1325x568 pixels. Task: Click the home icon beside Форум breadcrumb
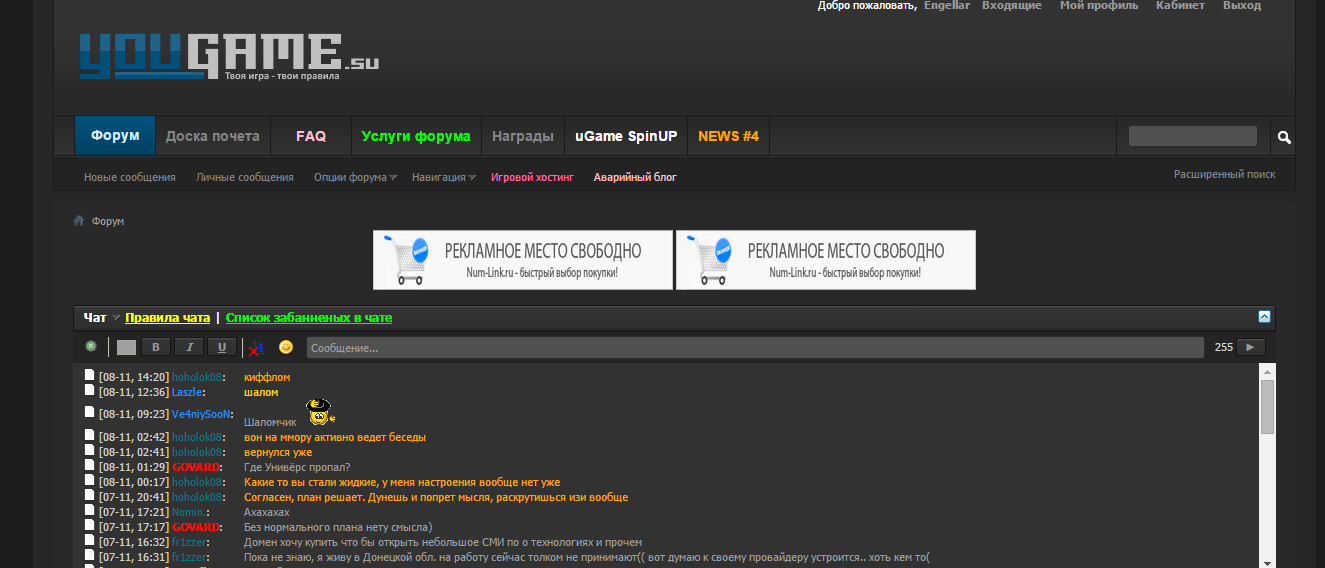tap(79, 221)
